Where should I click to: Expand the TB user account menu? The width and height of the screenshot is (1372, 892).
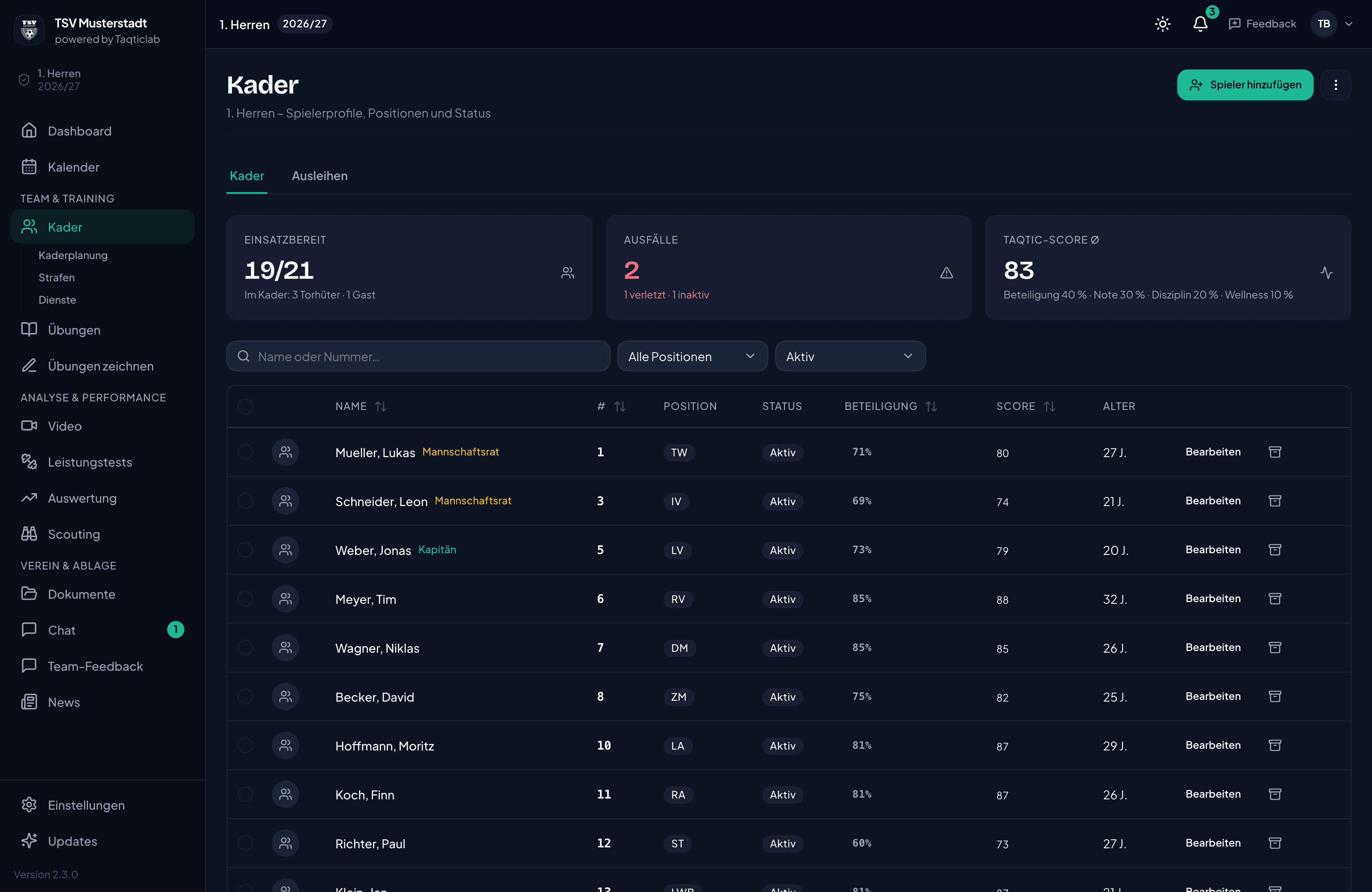(1332, 24)
